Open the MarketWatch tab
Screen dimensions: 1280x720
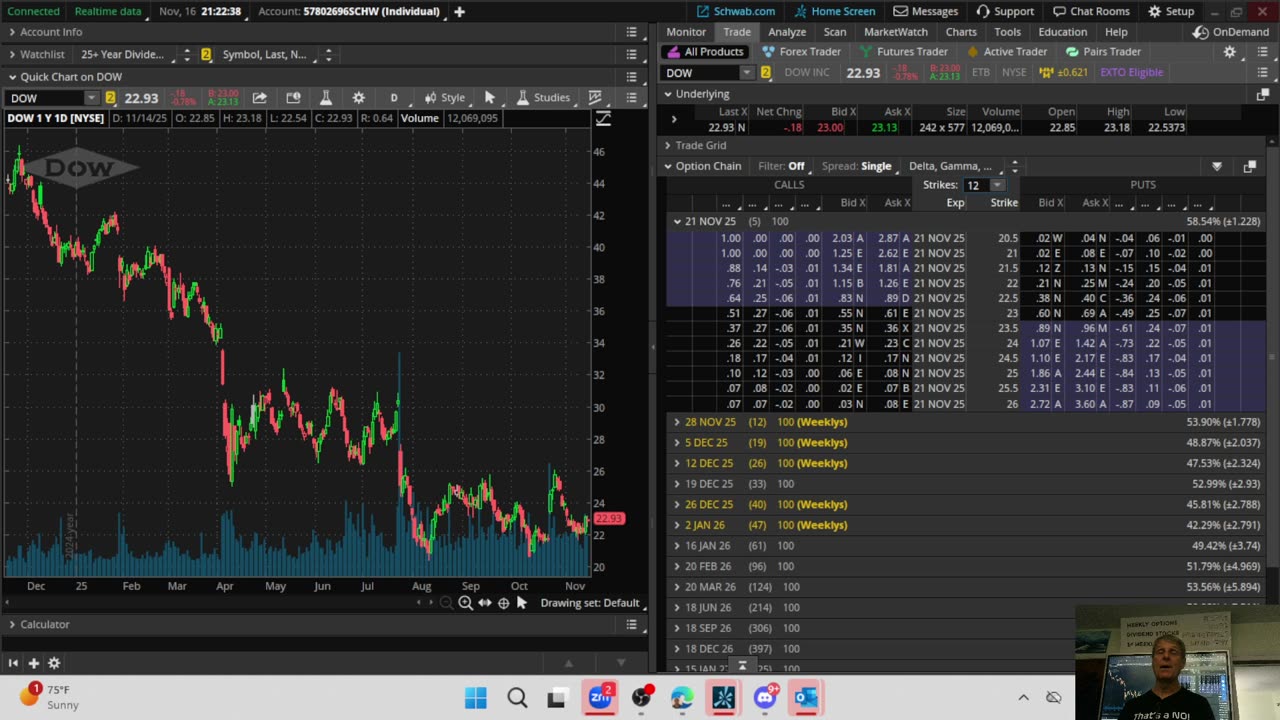point(896,32)
